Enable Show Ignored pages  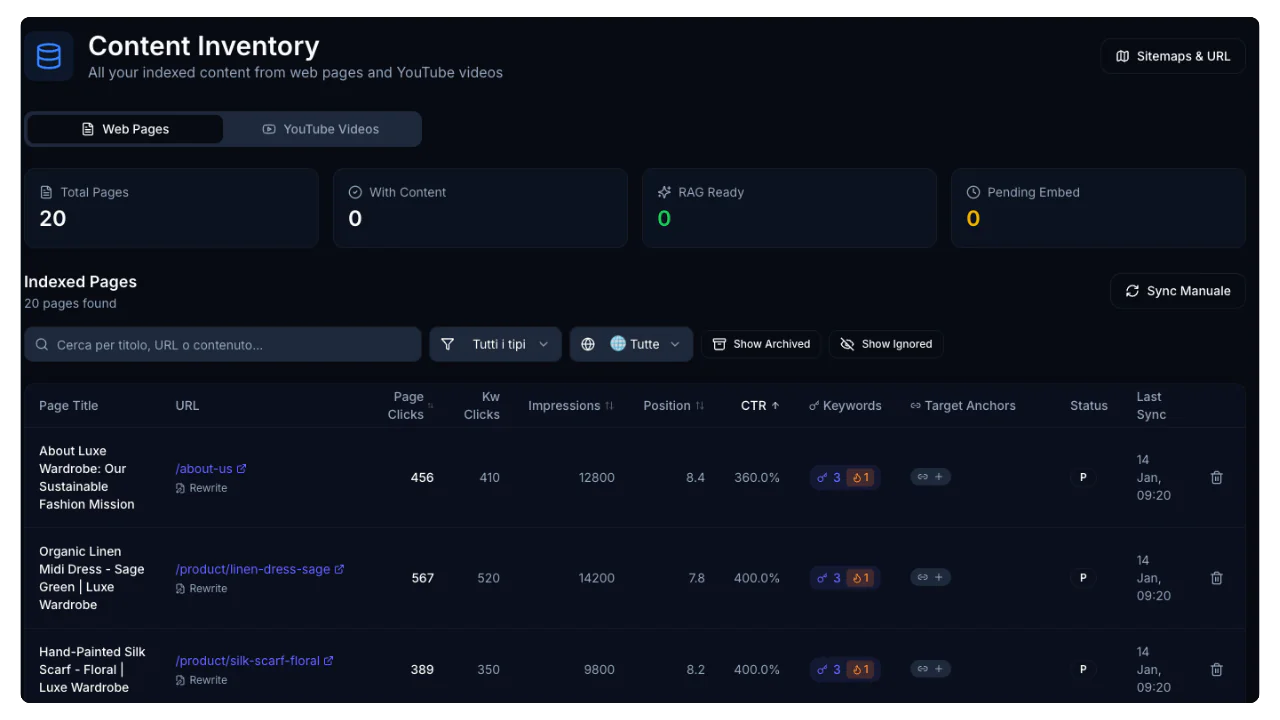tap(886, 344)
